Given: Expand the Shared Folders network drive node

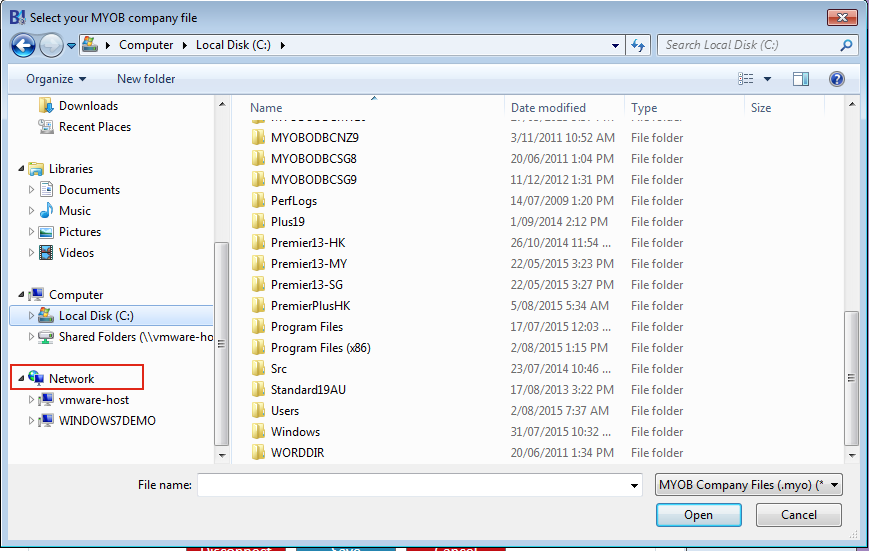Looking at the screenshot, I should coord(31,337).
